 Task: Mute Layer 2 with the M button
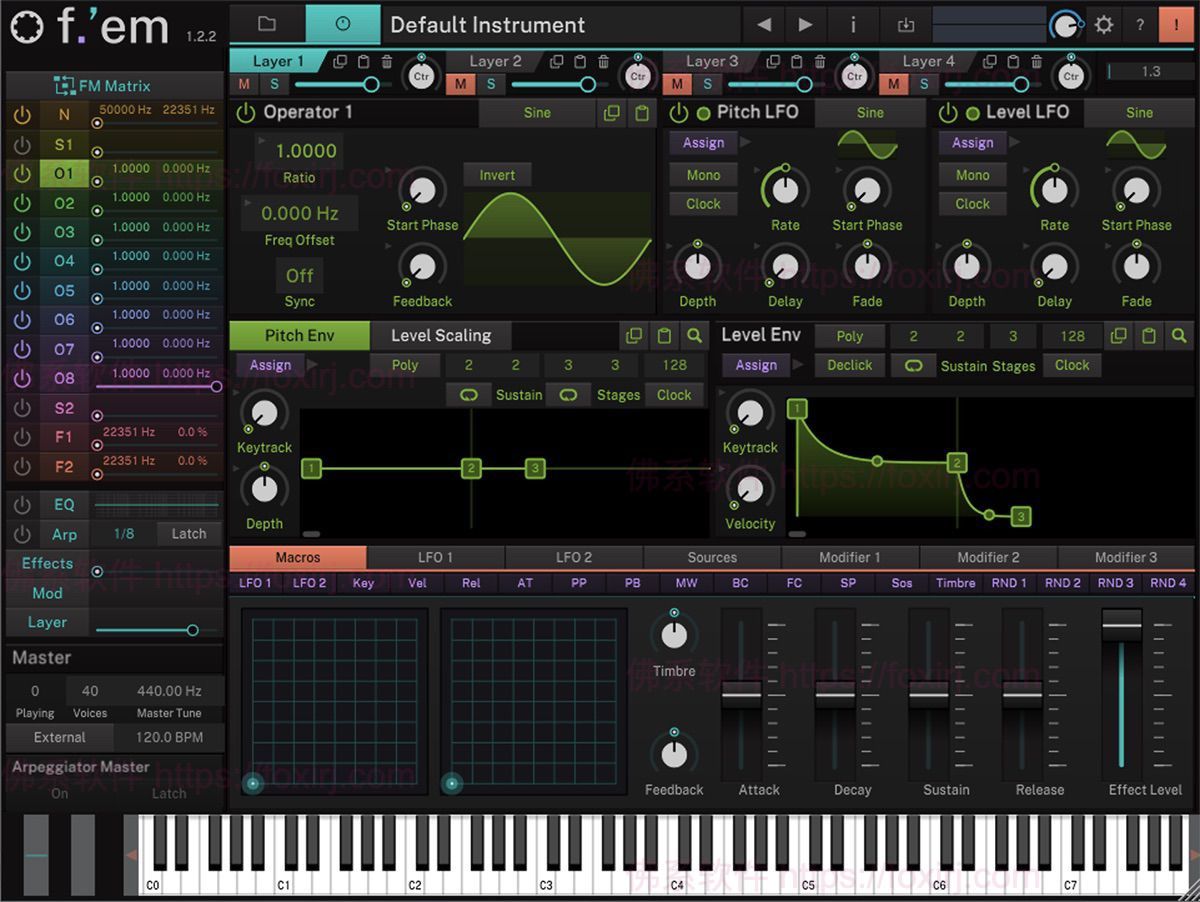tap(461, 84)
